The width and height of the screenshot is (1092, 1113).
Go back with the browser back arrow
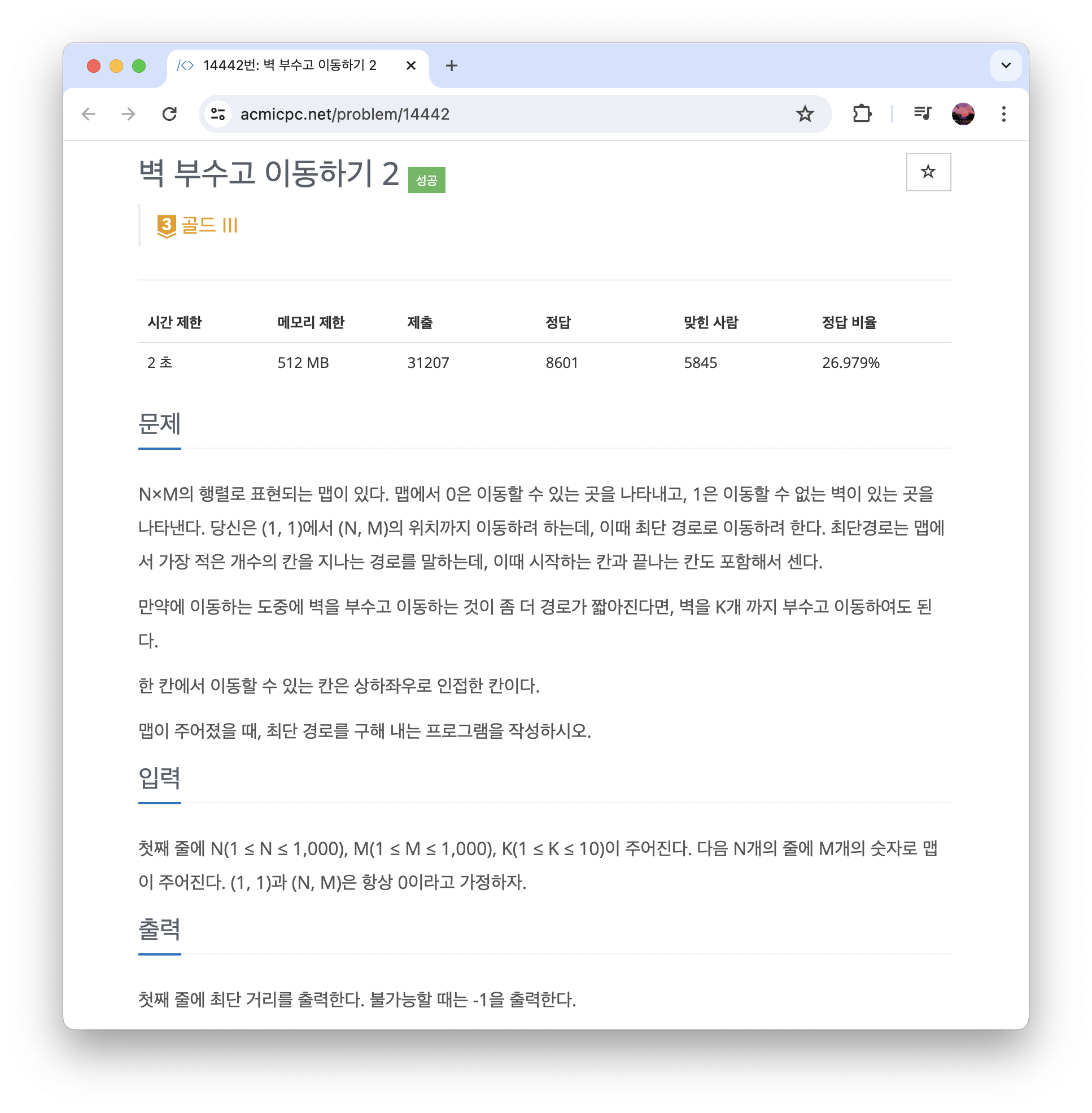pos(88,114)
